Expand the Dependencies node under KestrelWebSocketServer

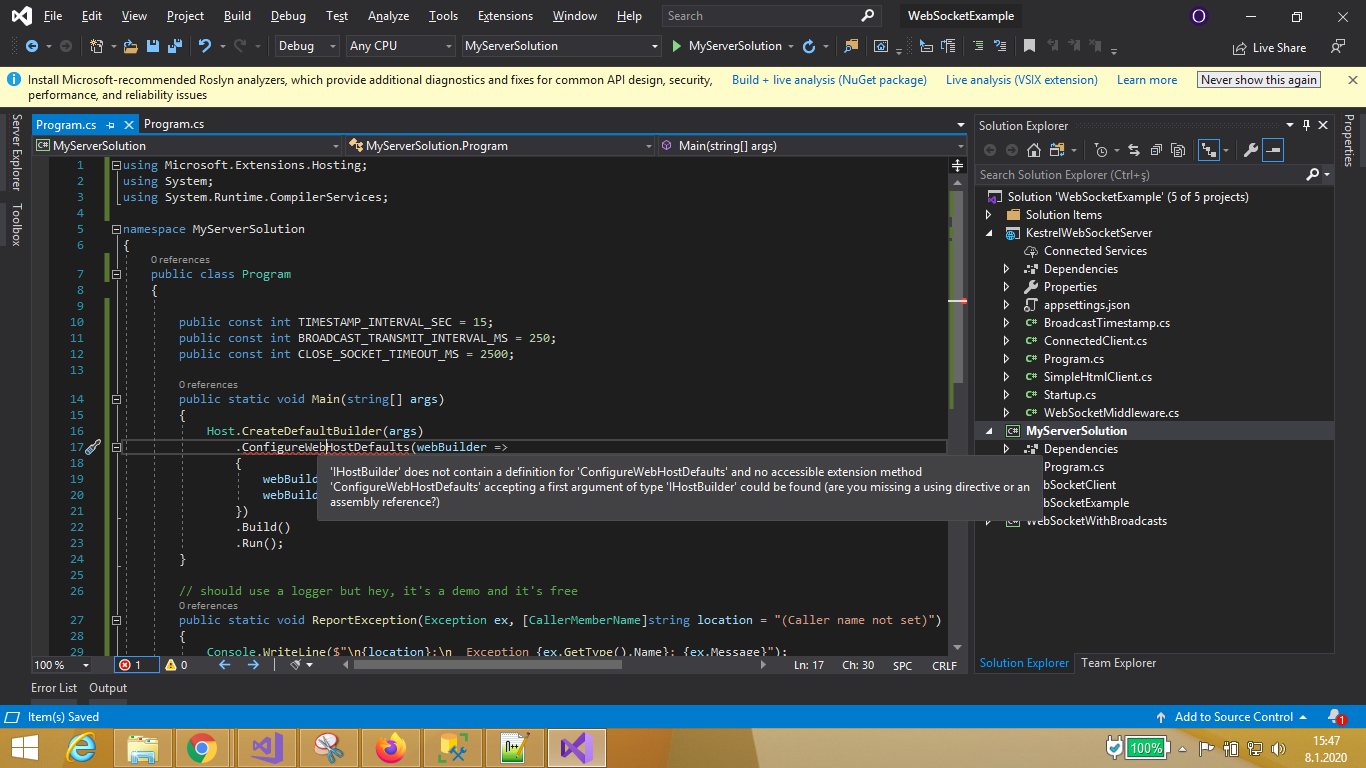coord(1006,268)
